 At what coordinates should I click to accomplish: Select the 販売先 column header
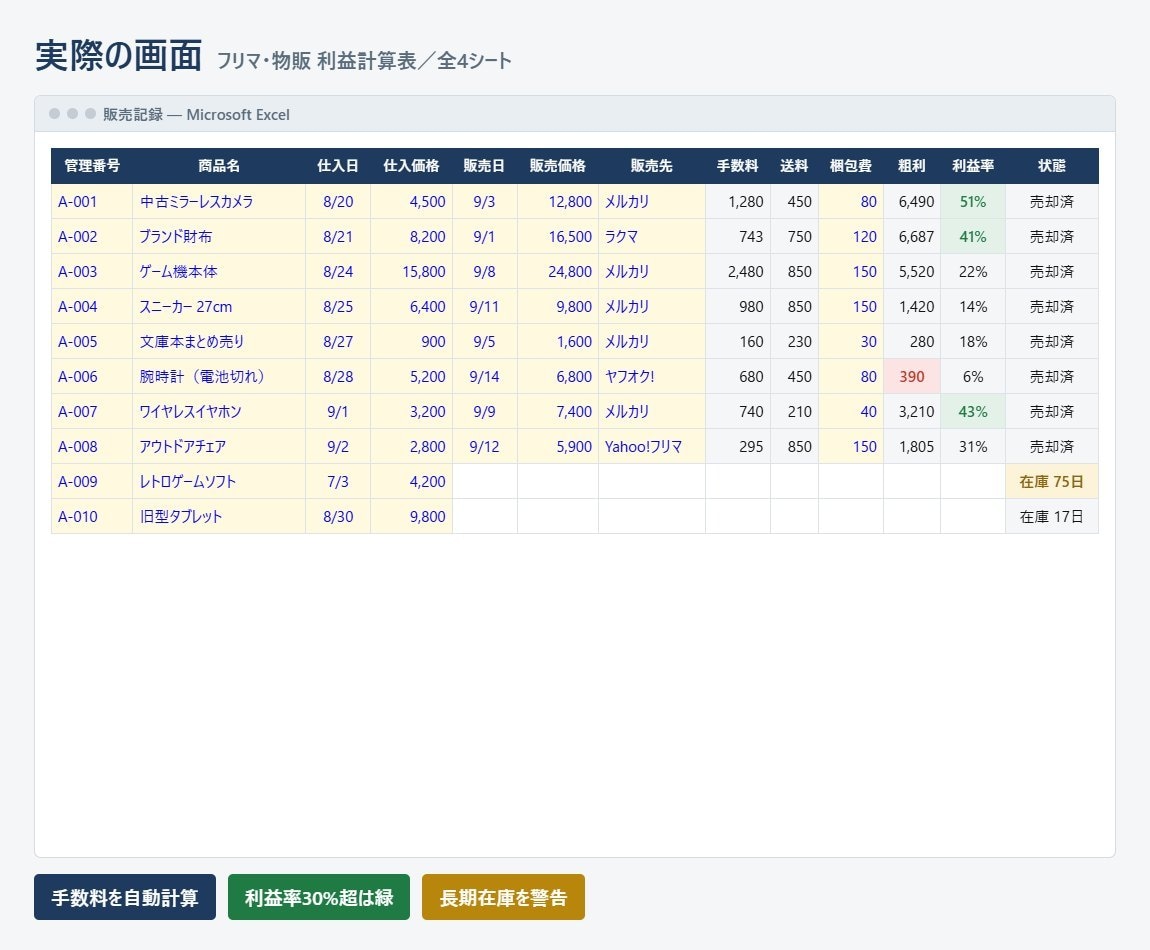pyautogui.click(x=652, y=166)
